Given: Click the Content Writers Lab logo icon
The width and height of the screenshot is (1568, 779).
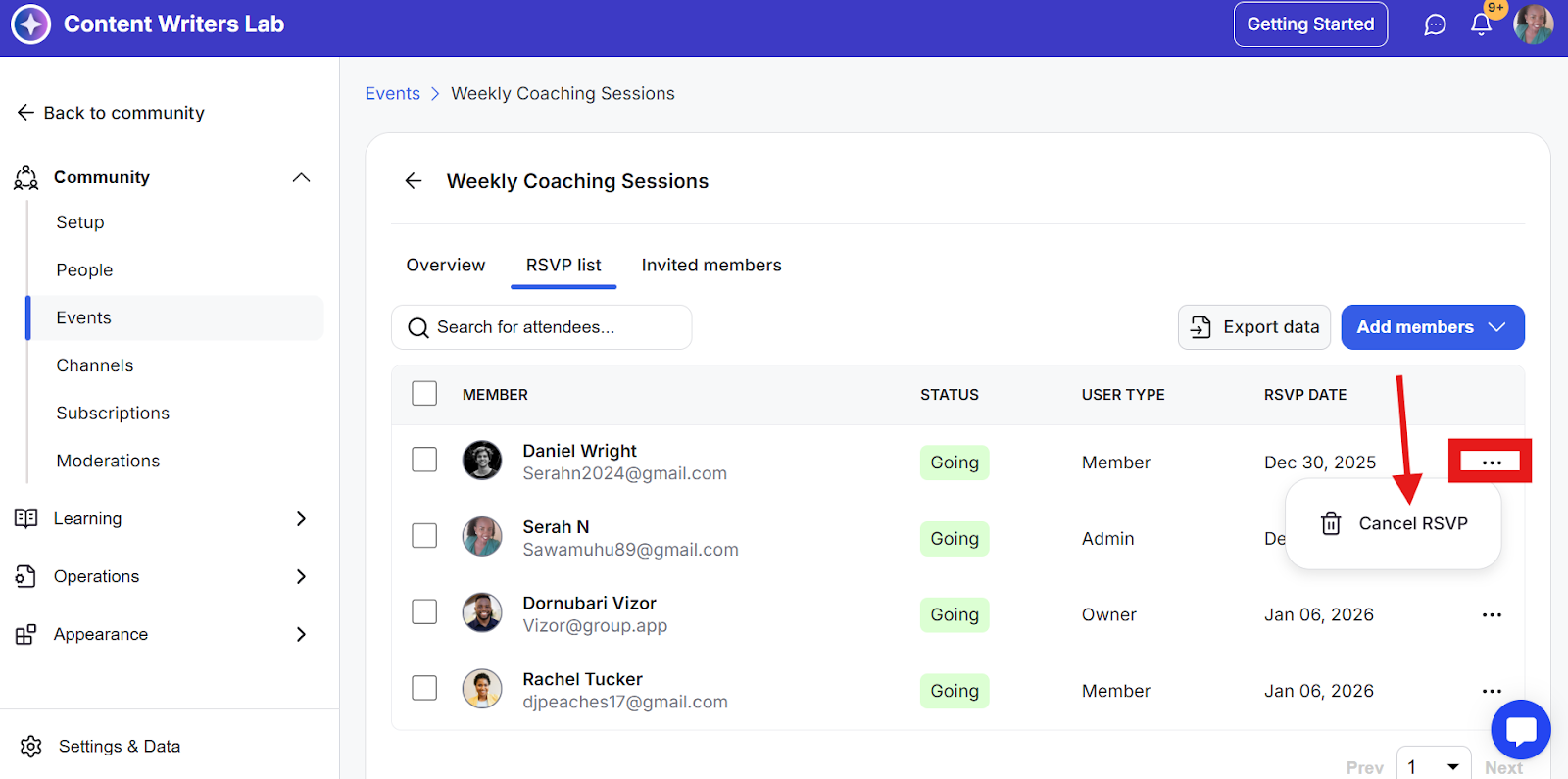Looking at the screenshot, I should [x=30, y=24].
